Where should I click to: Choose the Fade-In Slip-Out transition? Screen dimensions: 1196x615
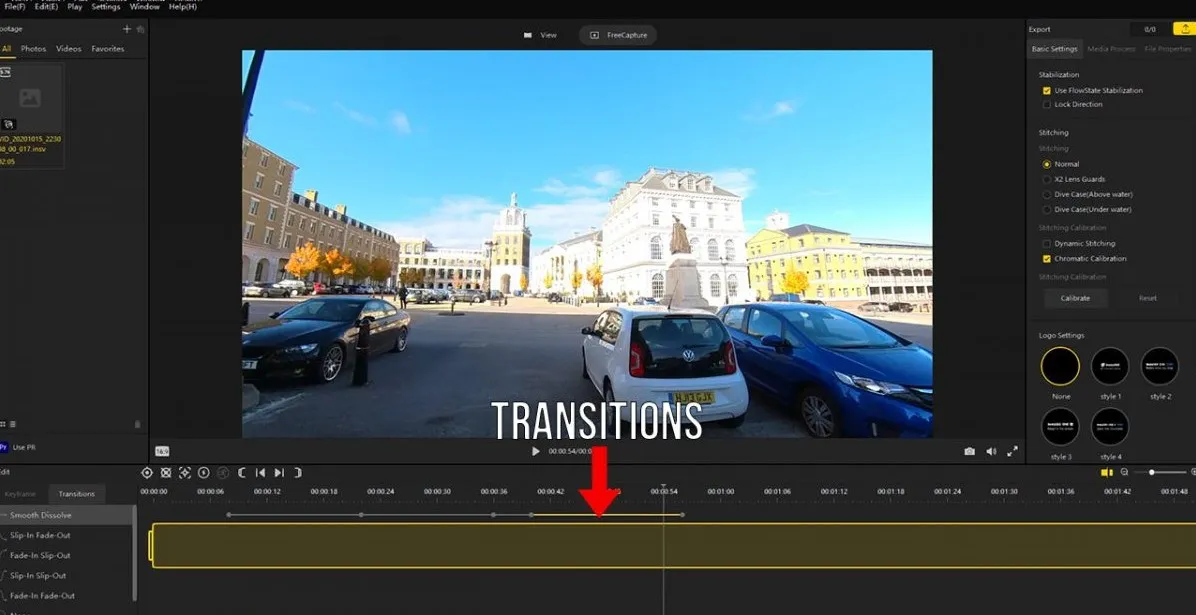tap(40, 555)
